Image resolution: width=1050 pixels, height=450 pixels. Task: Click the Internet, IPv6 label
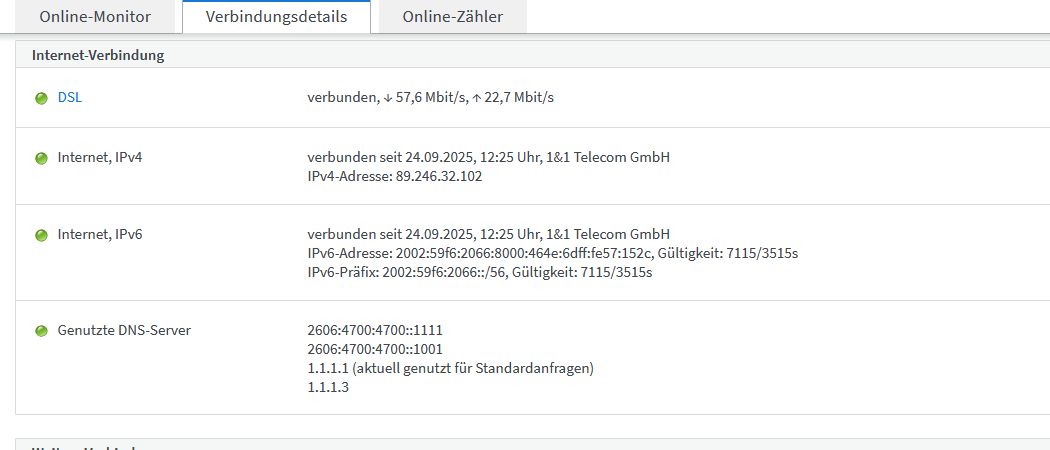click(x=100, y=234)
